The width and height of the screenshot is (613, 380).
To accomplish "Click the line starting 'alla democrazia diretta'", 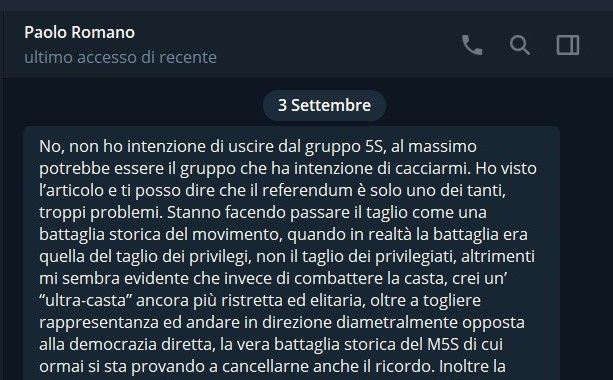I will 271,344.
